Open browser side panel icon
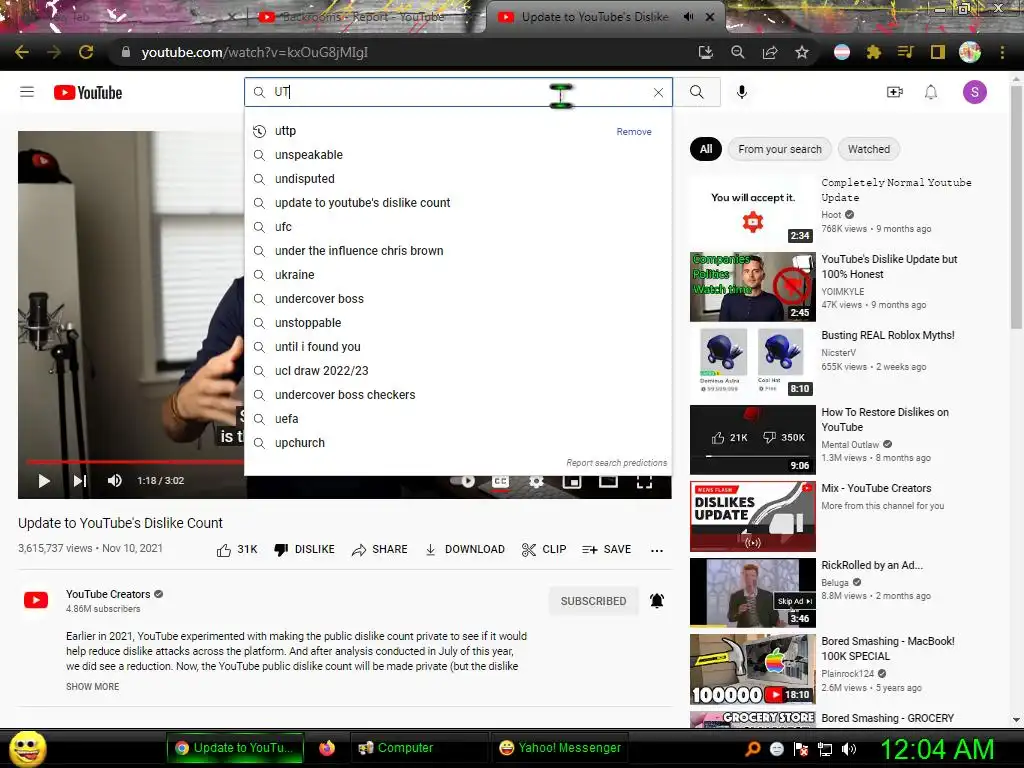The width and height of the screenshot is (1024, 768). point(937,52)
